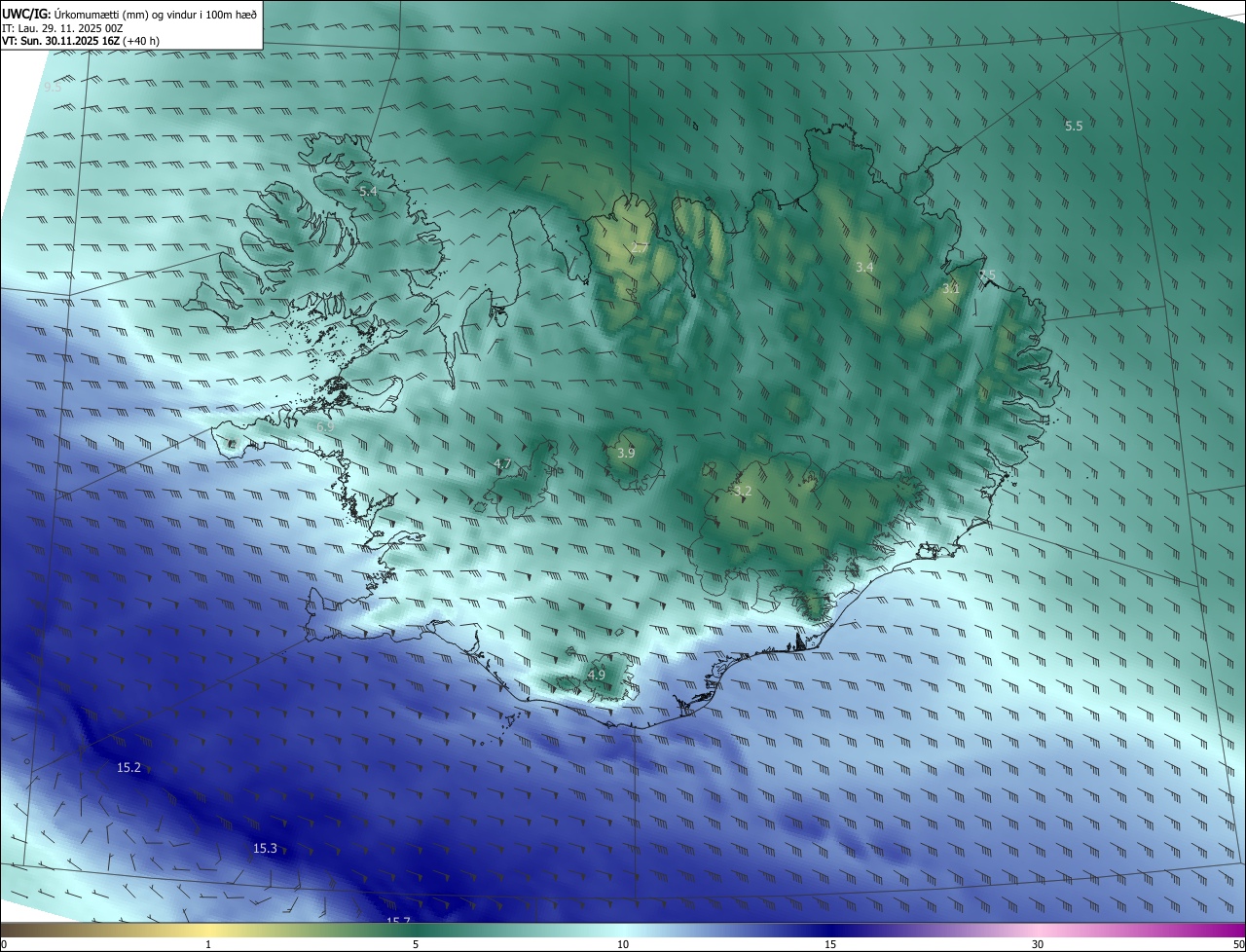Click the colorbar tick label 0

pyautogui.click(x=4, y=944)
